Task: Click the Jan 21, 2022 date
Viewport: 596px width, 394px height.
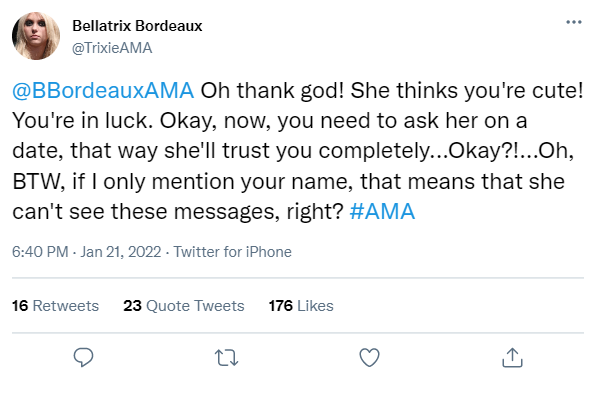Action: tap(120, 252)
